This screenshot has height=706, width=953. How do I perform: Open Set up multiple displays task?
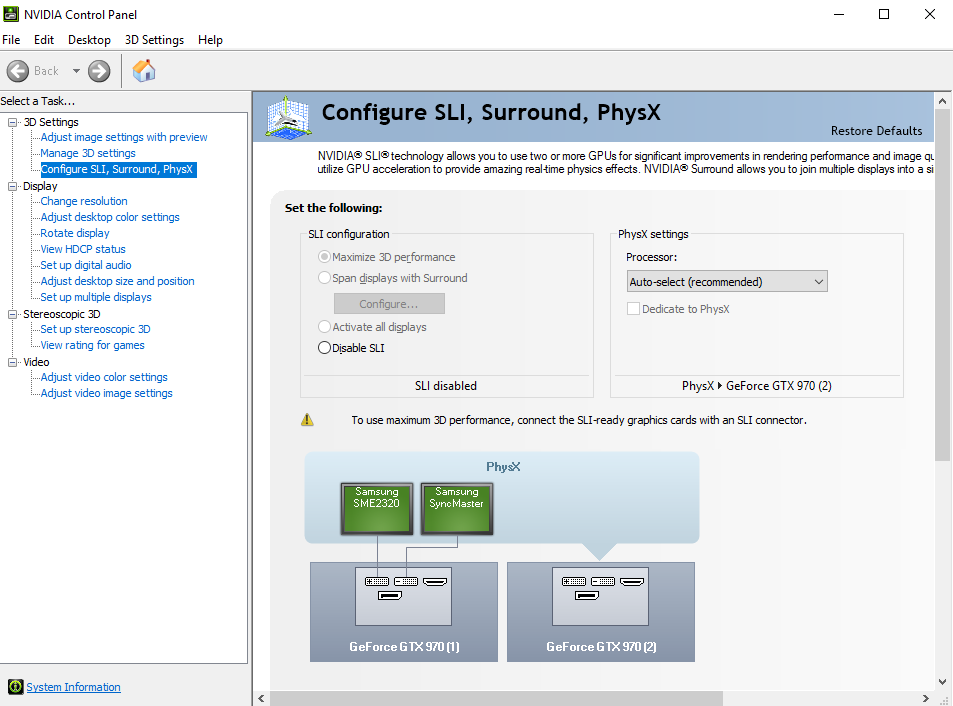pyautogui.click(x=96, y=297)
